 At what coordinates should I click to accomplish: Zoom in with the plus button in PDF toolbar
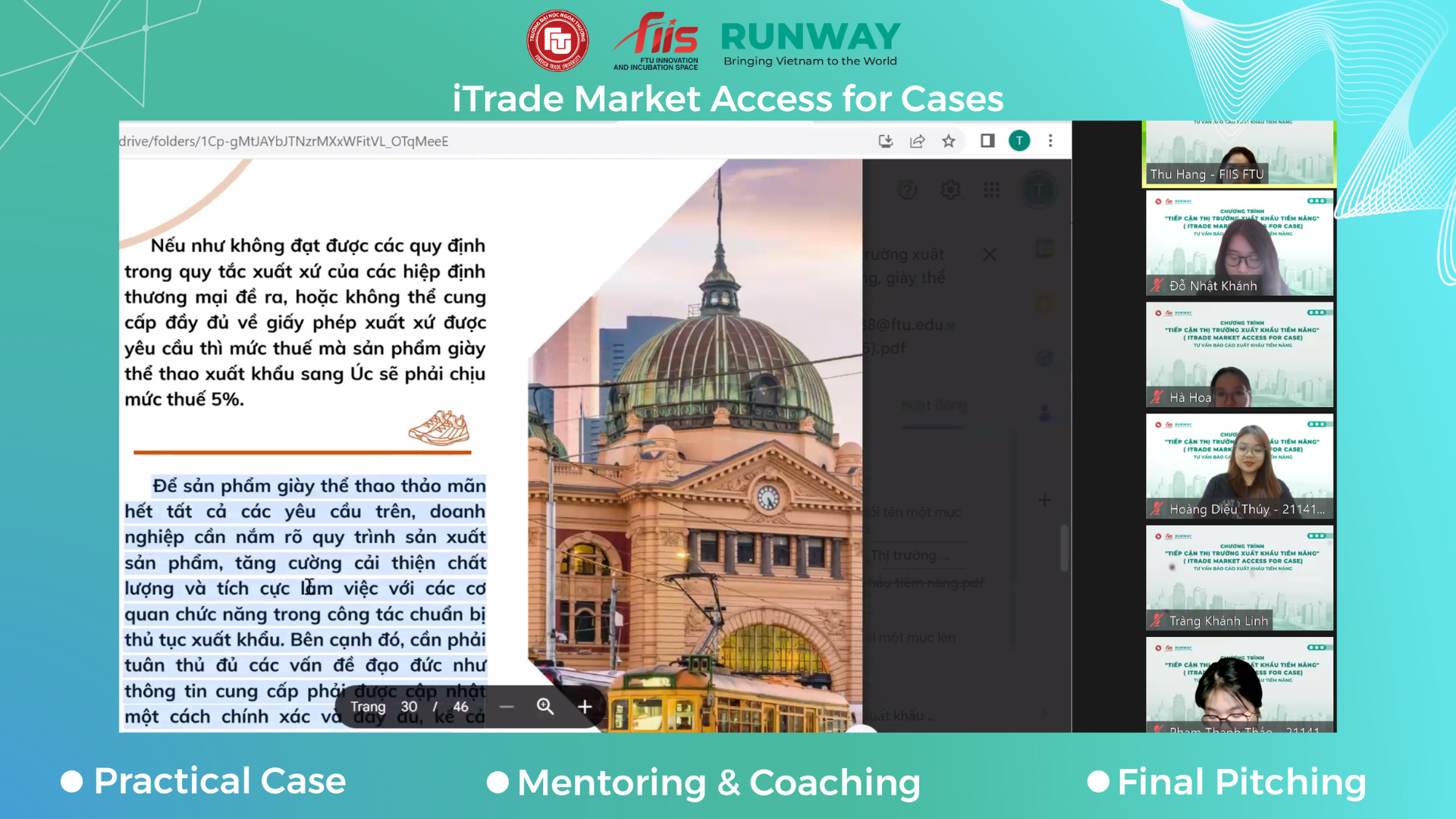point(585,707)
